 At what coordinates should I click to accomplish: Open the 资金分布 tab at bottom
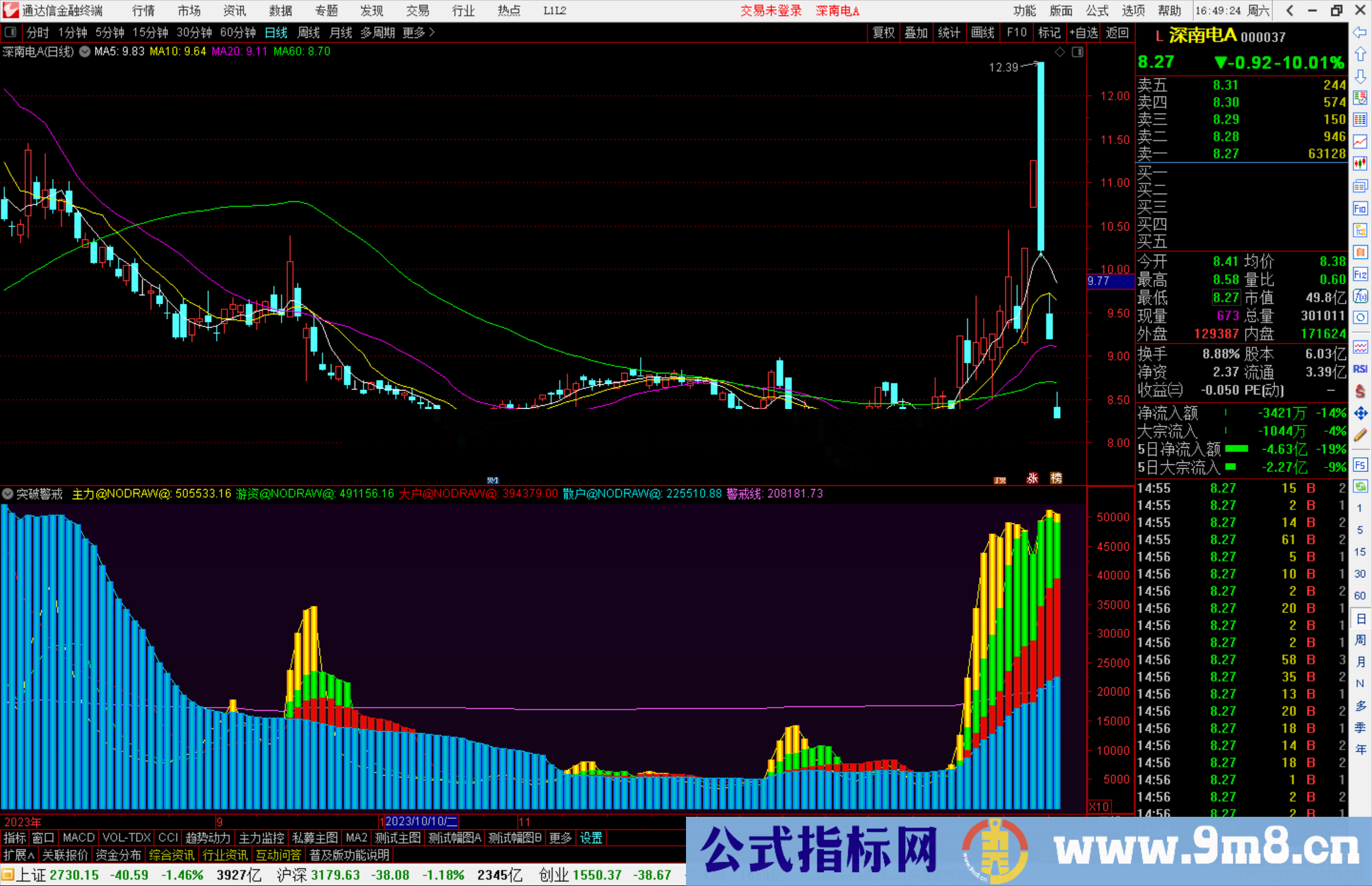point(118,855)
